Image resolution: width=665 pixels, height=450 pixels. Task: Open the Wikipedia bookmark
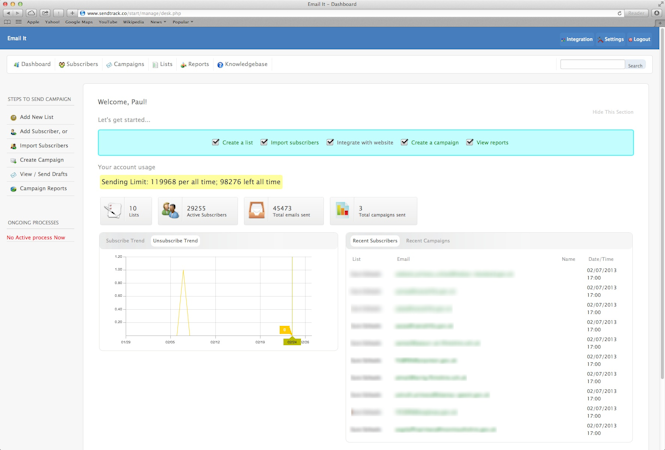(x=133, y=22)
